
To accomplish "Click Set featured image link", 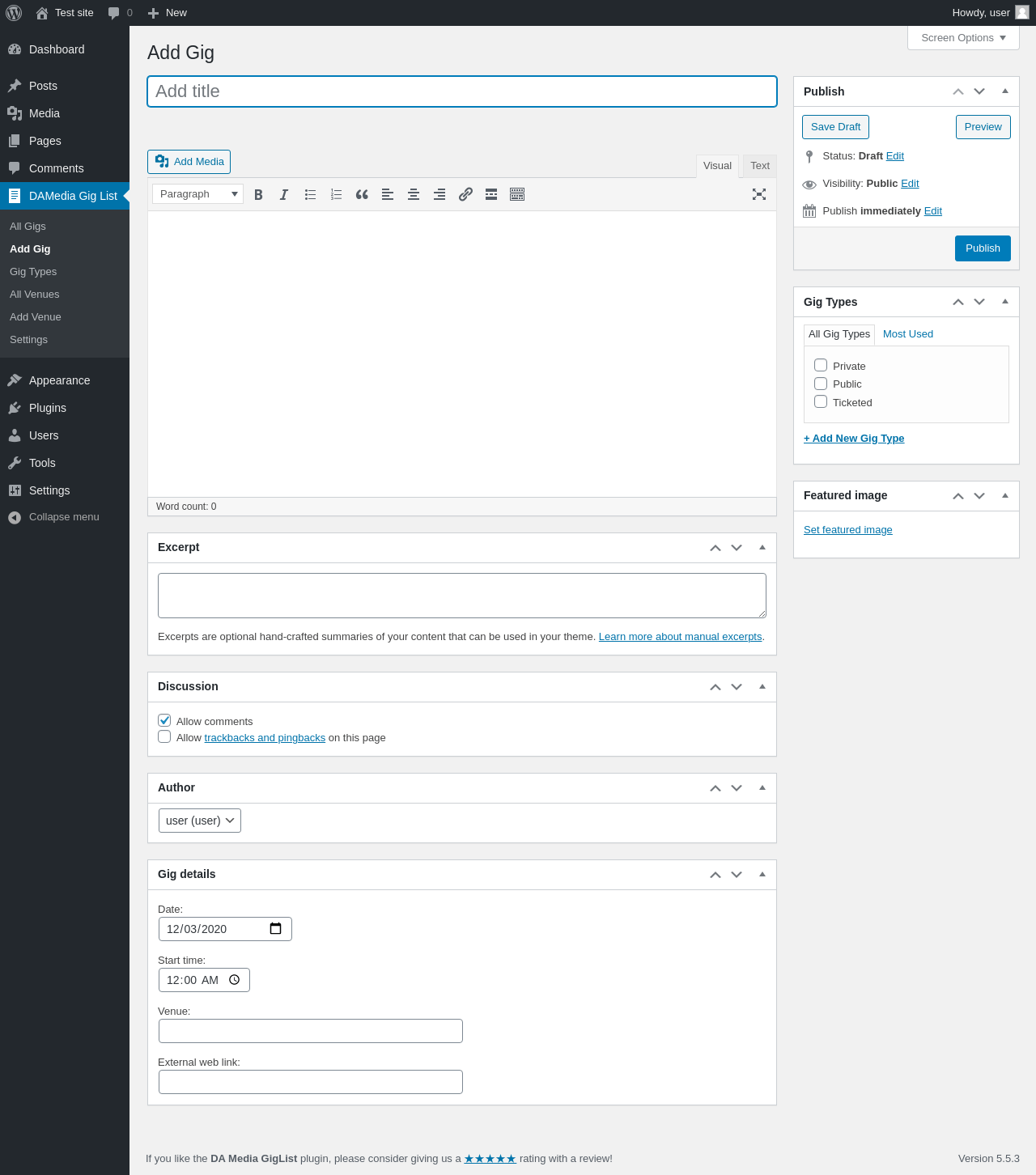I will pos(848,530).
